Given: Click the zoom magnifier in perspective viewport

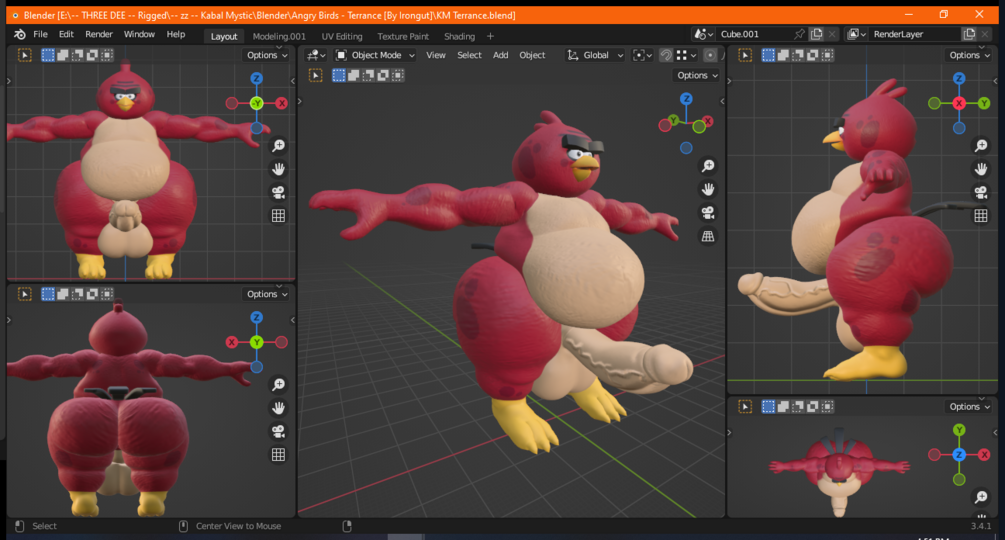Looking at the screenshot, I should 708,167.
